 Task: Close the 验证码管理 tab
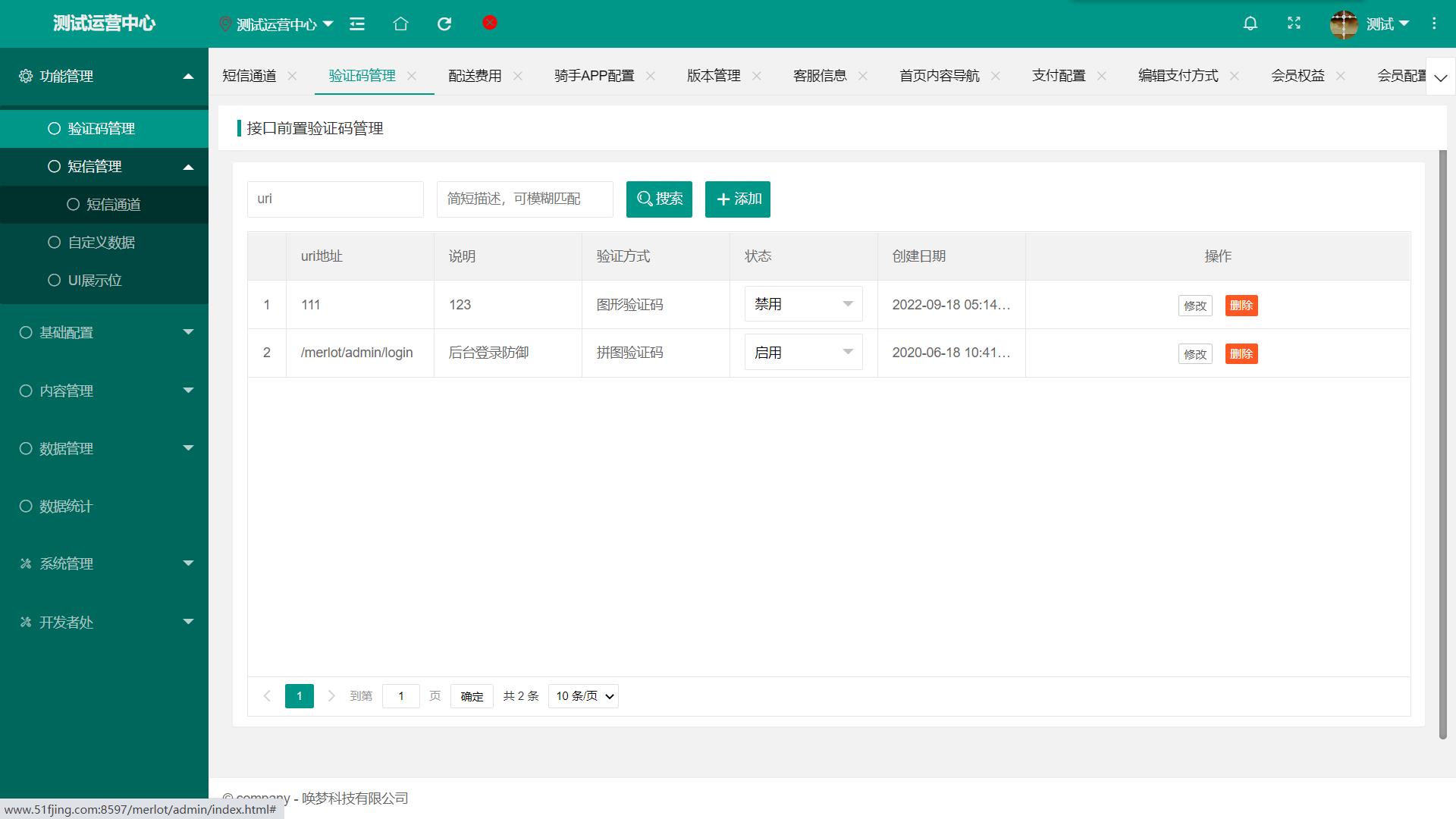(412, 76)
